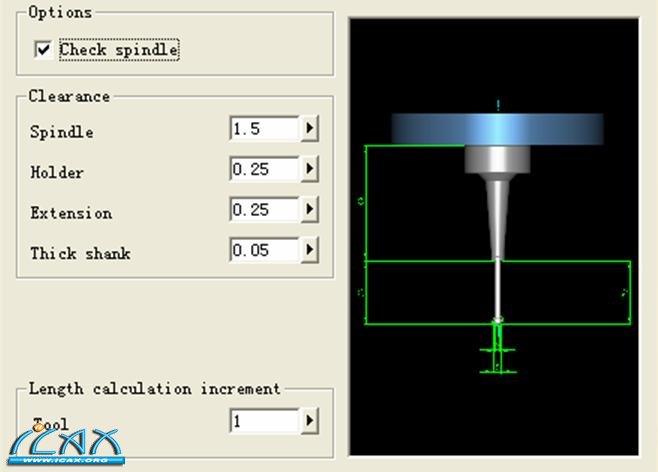Open the Thick shank arrow menu
This screenshot has height=472, width=658.
[310, 250]
